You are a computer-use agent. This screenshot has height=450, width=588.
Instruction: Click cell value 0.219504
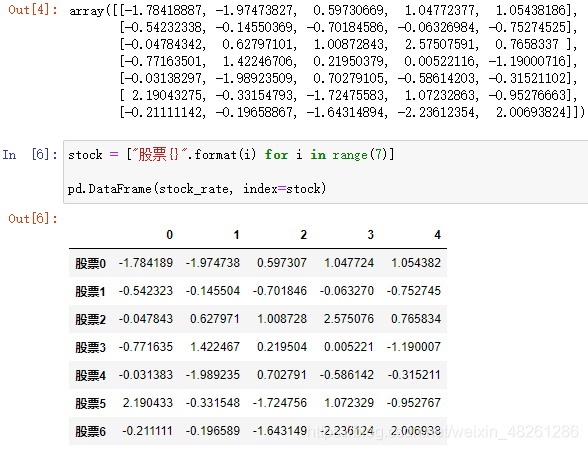coord(282,347)
